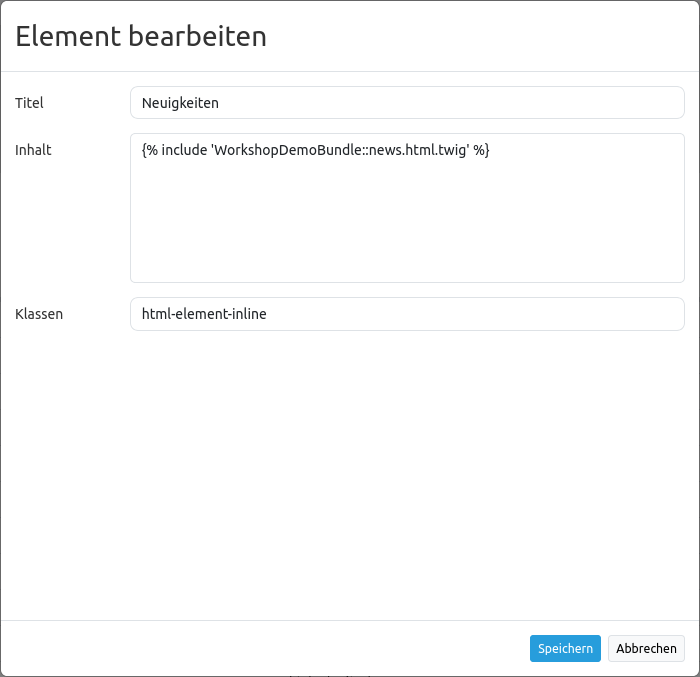
Task: Click the empty space below the Inhalt text
Action: 407,230
